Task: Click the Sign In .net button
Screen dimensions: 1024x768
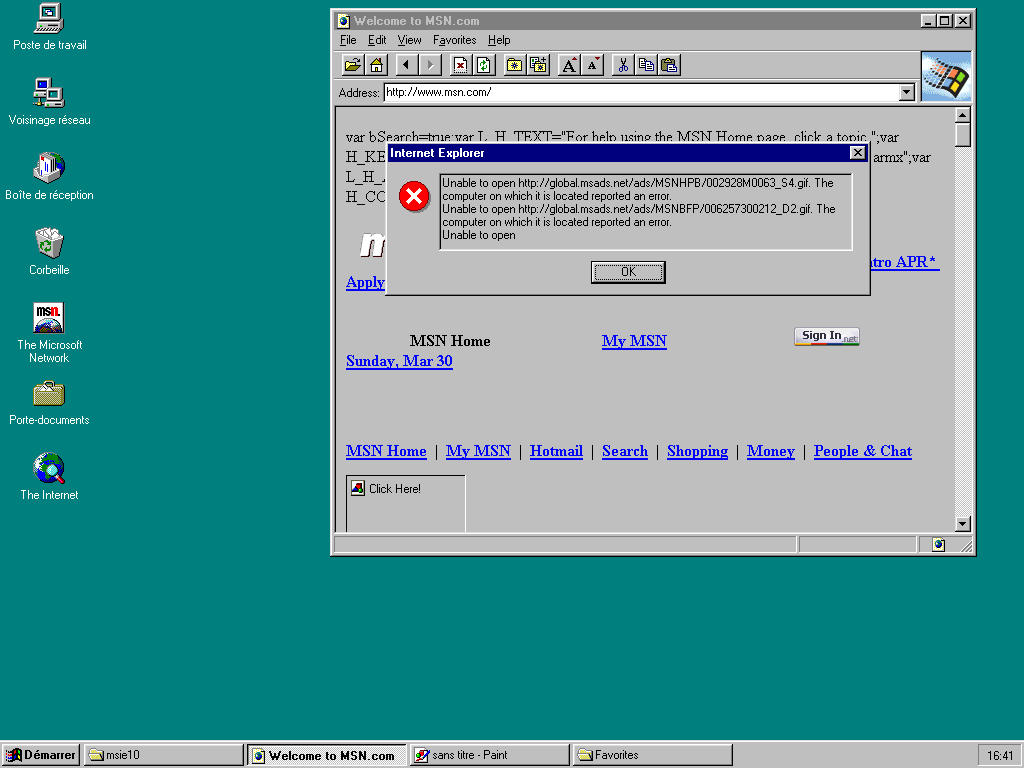Action: click(827, 336)
